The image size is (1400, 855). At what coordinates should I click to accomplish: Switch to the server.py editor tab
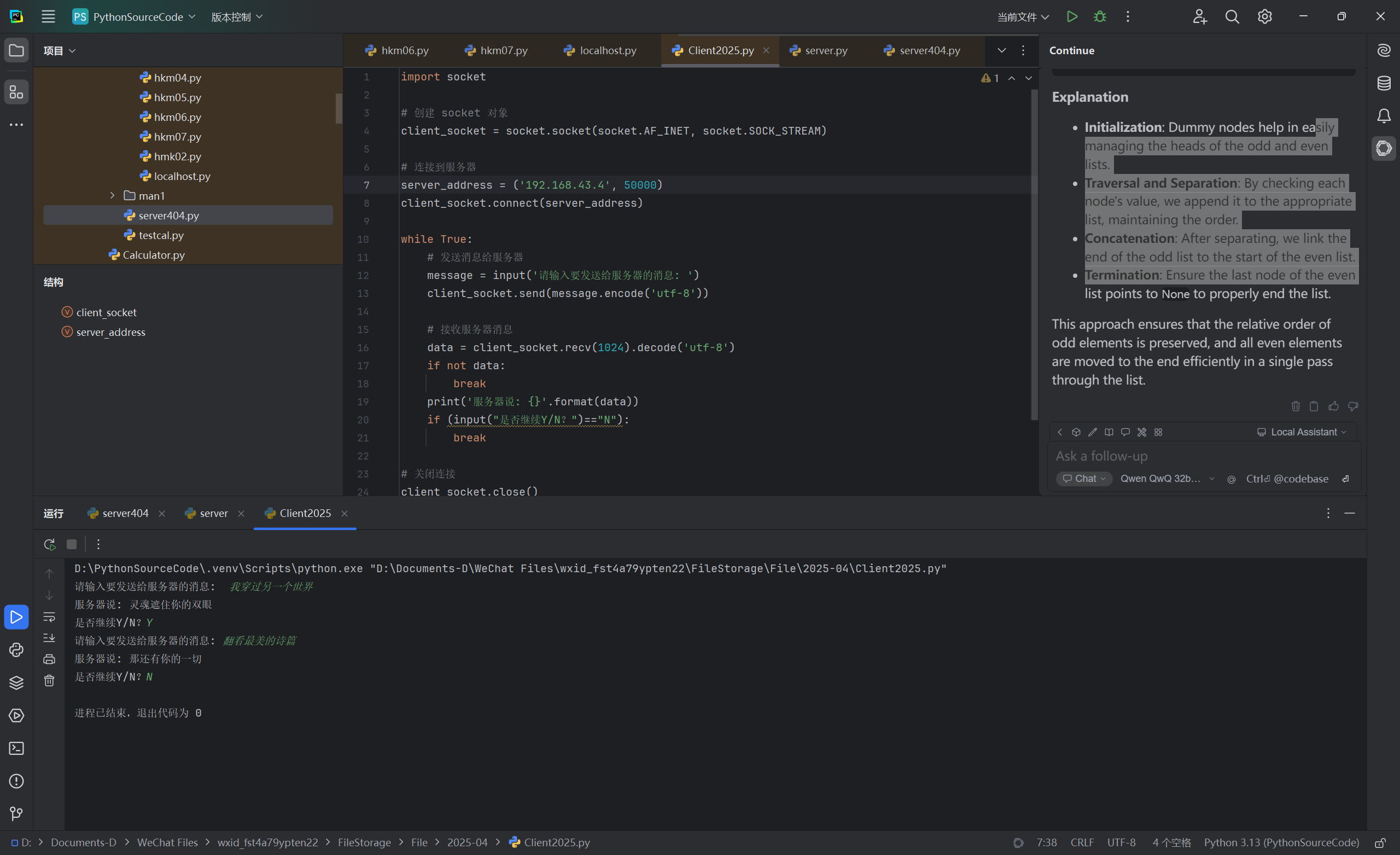click(x=825, y=50)
